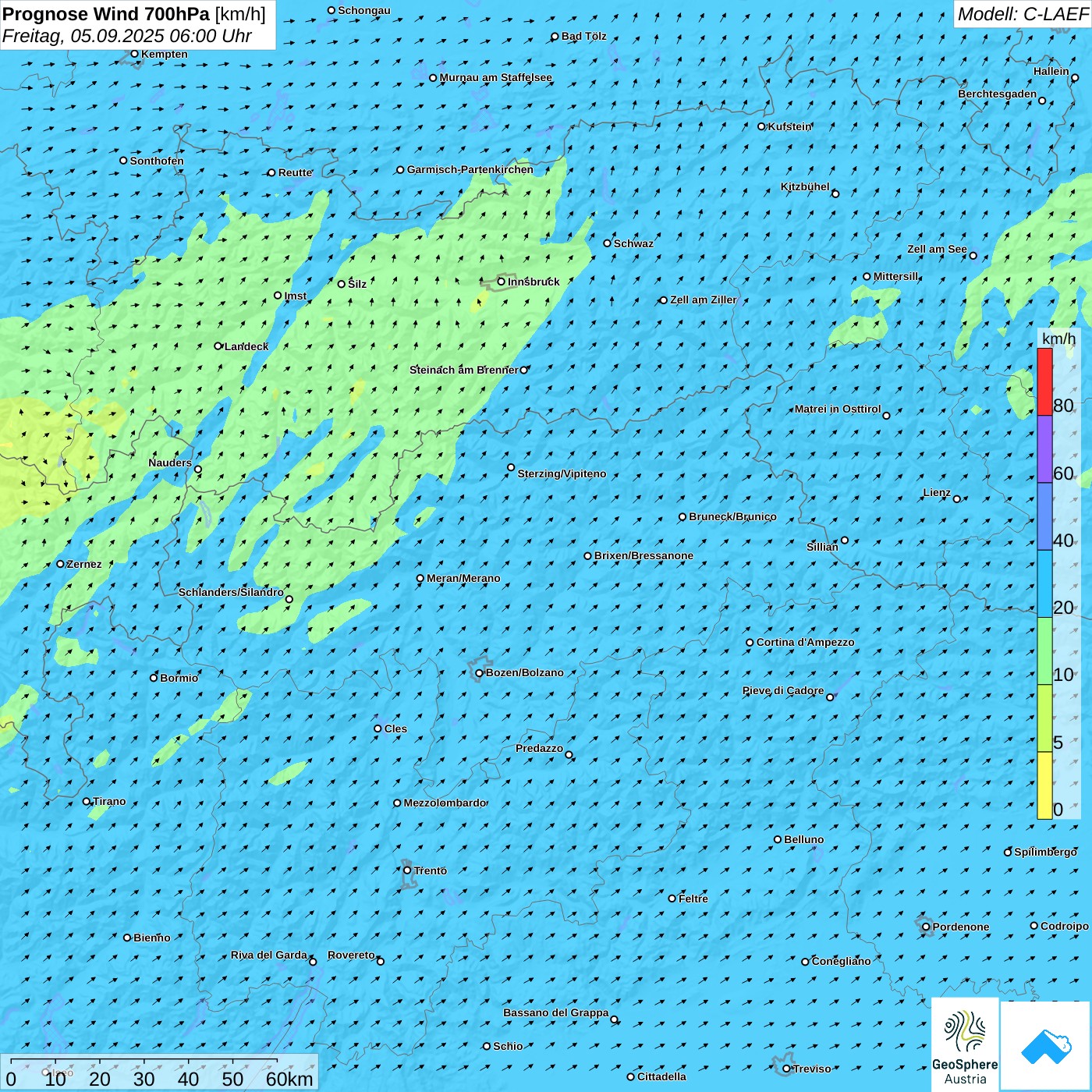Click the Trento city label
The width and height of the screenshot is (1092, 1092).
431,870
